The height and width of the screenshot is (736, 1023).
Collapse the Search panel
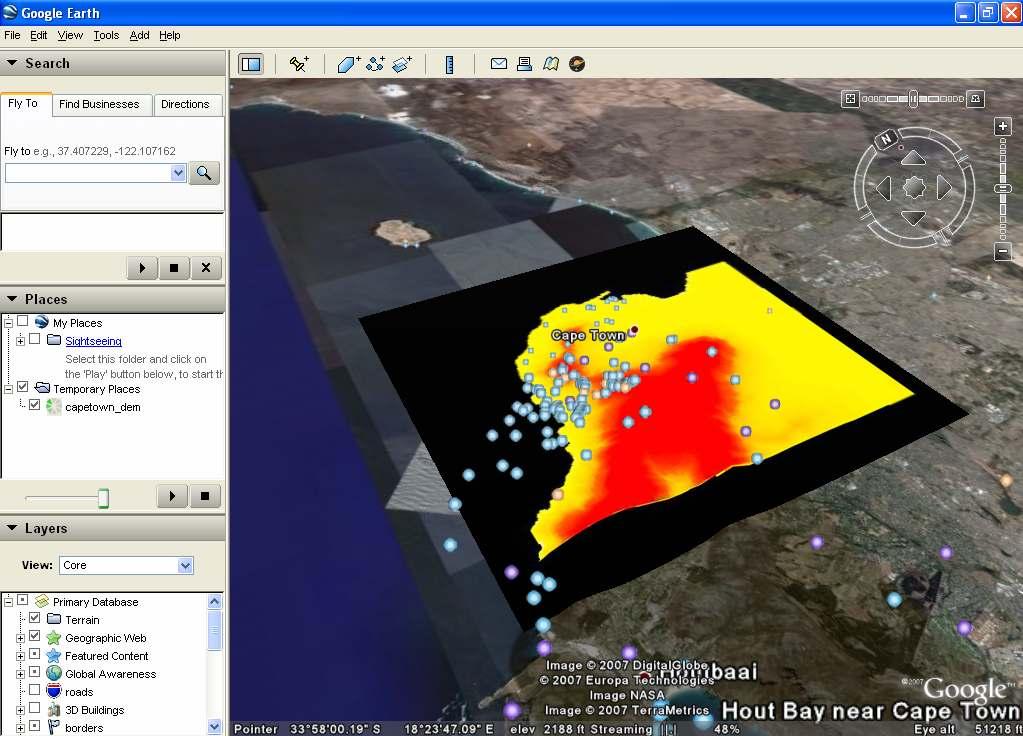pyautogui.click(x=12, y=63)
